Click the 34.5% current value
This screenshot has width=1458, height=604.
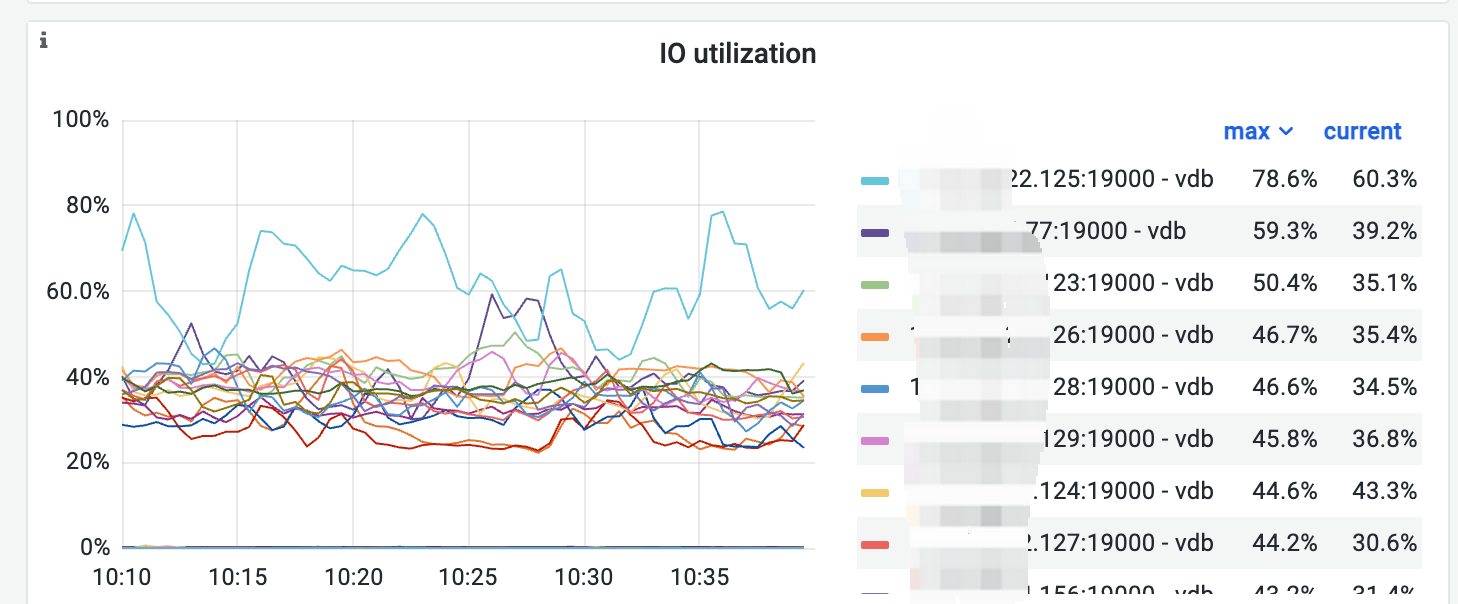(1384, 388)
